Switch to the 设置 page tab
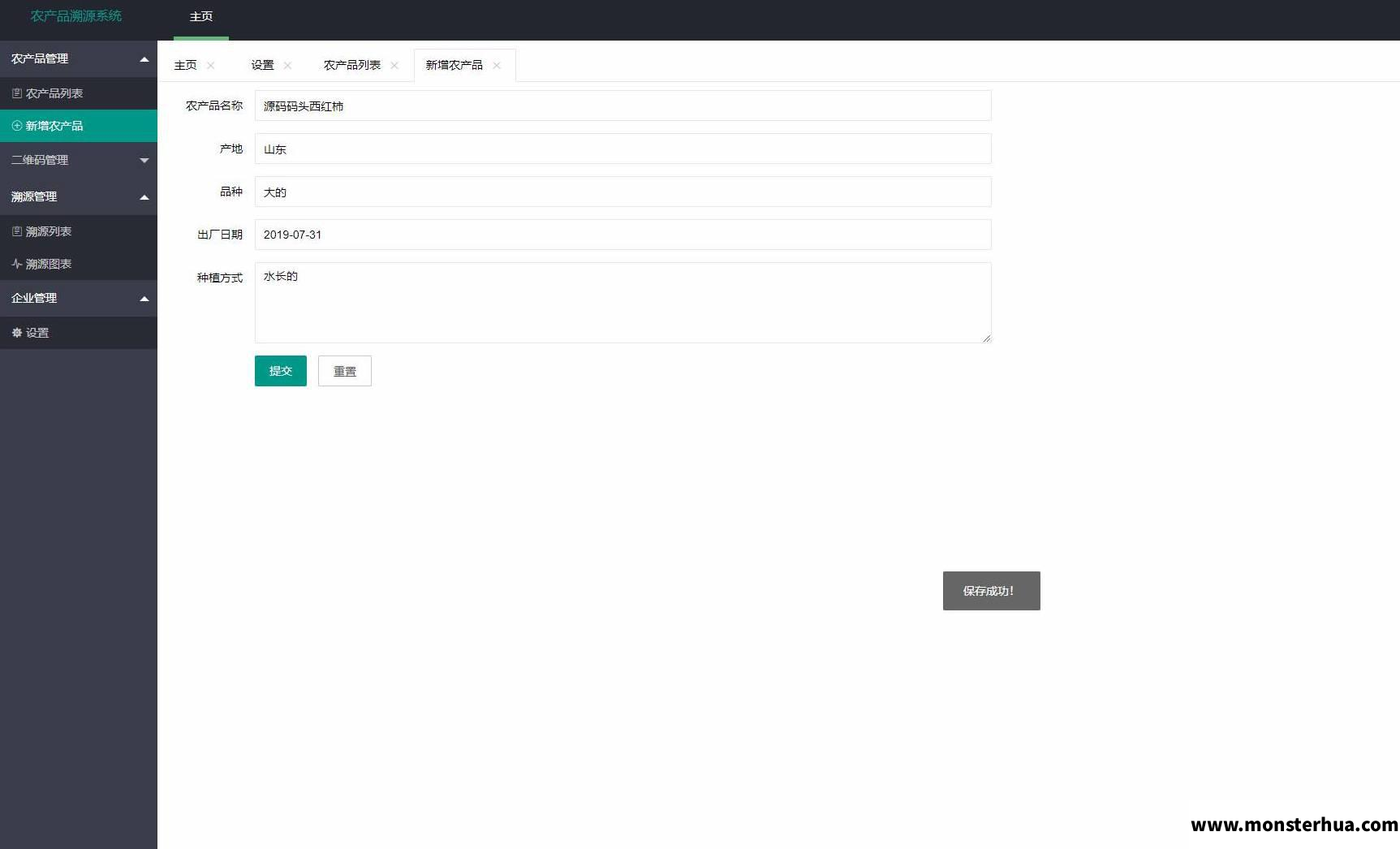Image resolution: width=1400 pixels, height=849 pixels. [262, 65]
